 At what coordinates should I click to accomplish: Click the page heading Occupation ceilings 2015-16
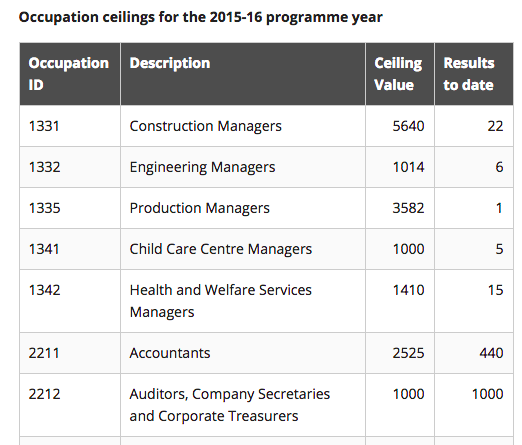200,17
